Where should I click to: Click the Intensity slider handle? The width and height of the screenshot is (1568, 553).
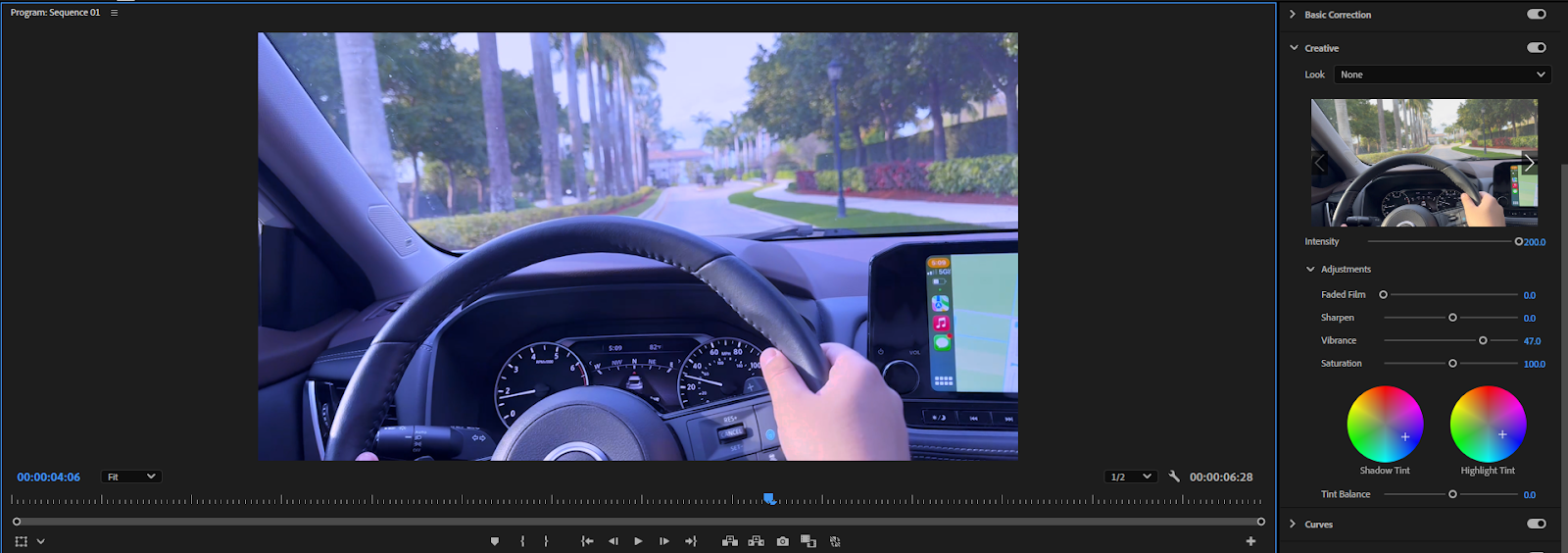pos(1518,241)
